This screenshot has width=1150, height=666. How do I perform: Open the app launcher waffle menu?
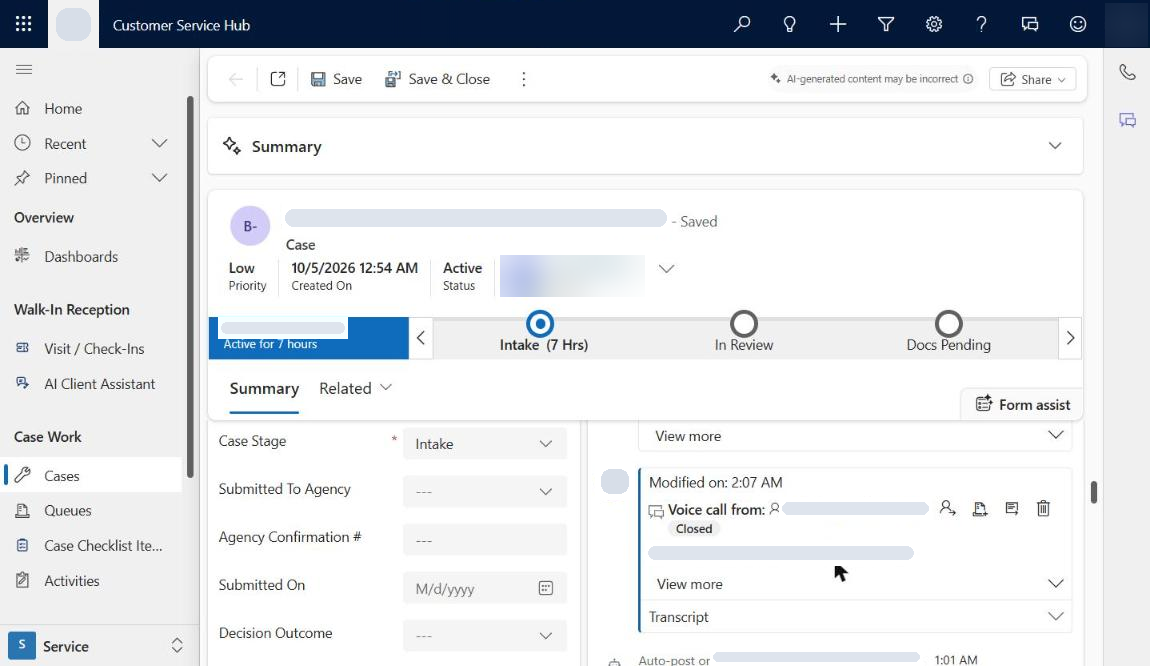click(23, 24)
